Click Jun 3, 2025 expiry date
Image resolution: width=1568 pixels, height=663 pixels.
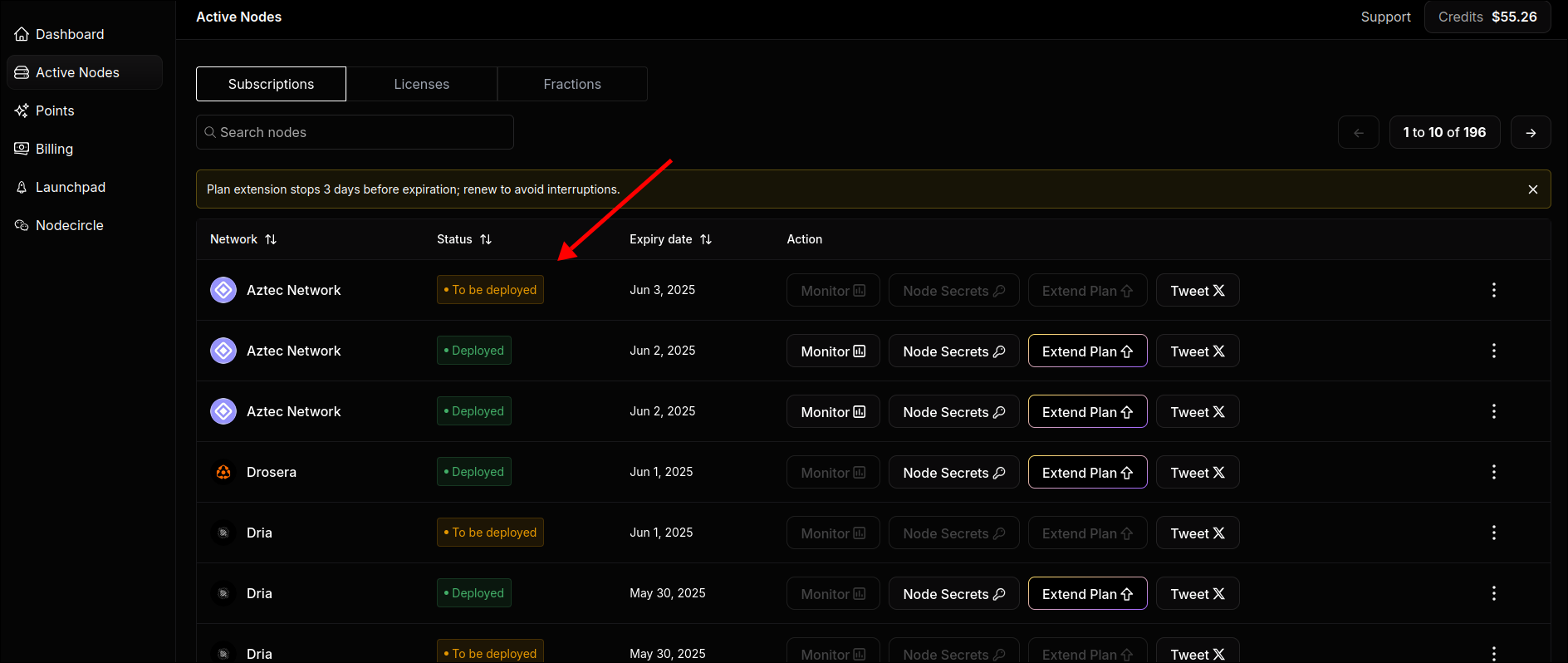pos(663,290)
